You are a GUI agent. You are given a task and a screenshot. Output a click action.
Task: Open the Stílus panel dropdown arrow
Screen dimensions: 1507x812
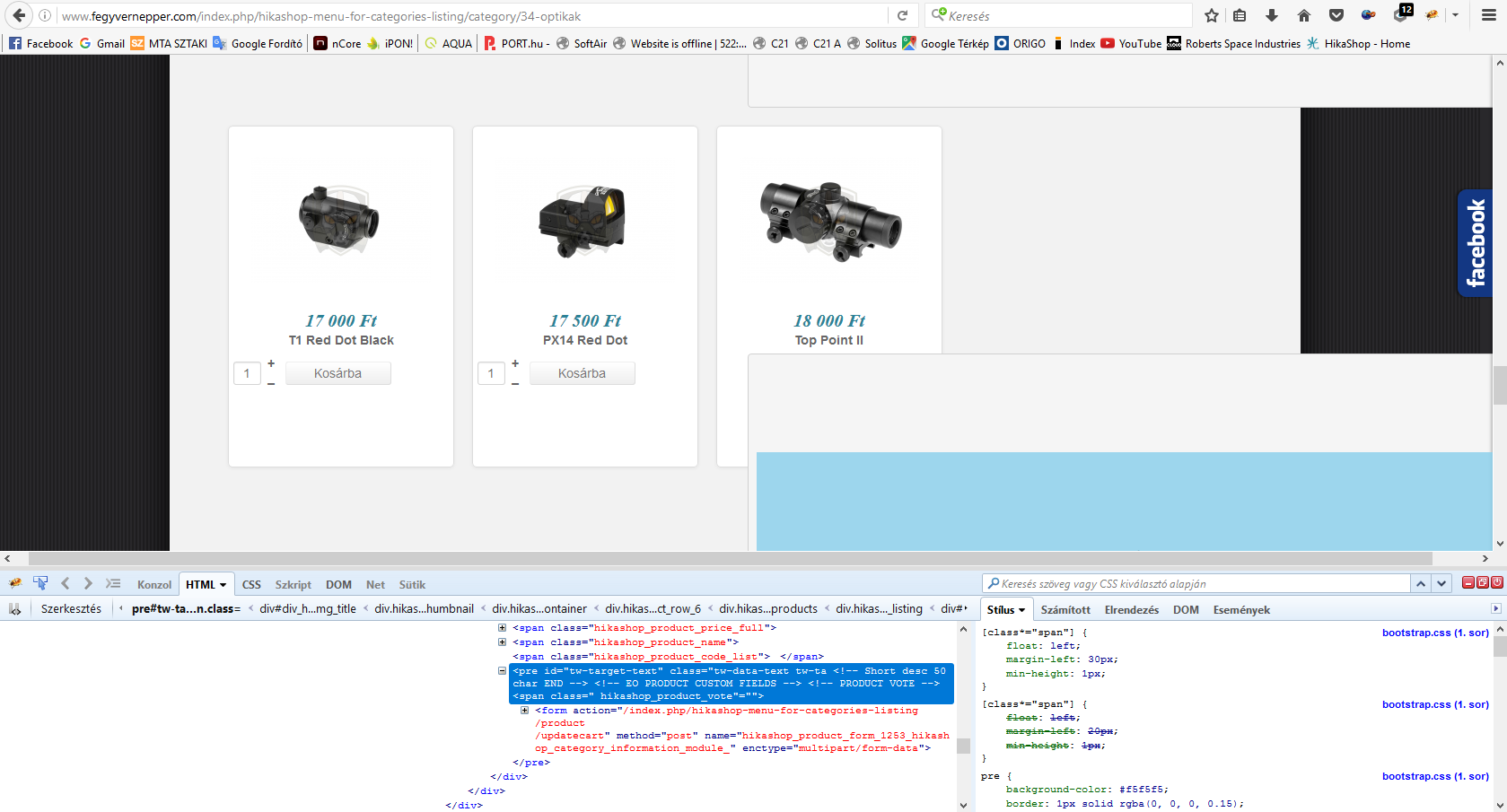(1021, 610)
